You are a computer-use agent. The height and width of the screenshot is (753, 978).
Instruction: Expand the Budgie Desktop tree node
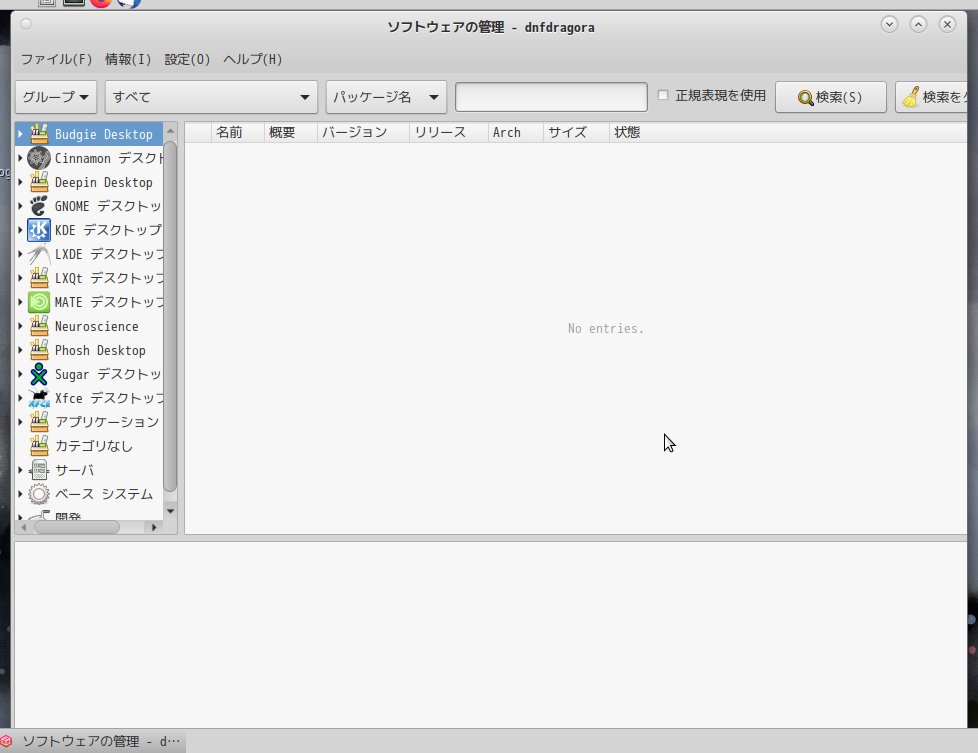(20, 134)
